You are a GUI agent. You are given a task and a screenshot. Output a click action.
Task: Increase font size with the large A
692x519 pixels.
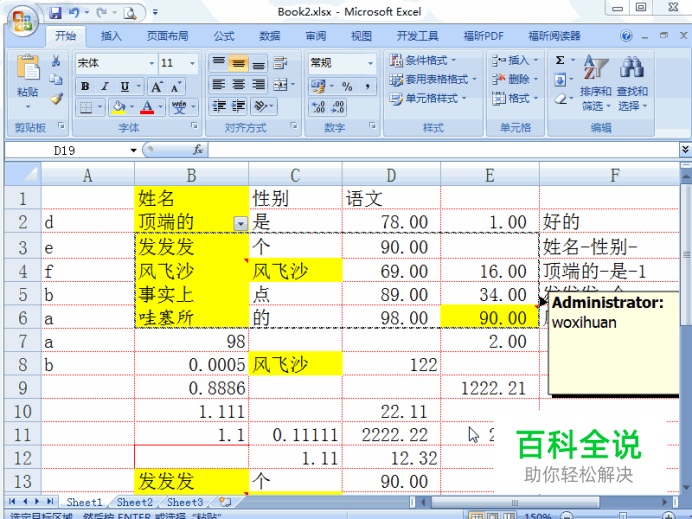tap(157, 86)
